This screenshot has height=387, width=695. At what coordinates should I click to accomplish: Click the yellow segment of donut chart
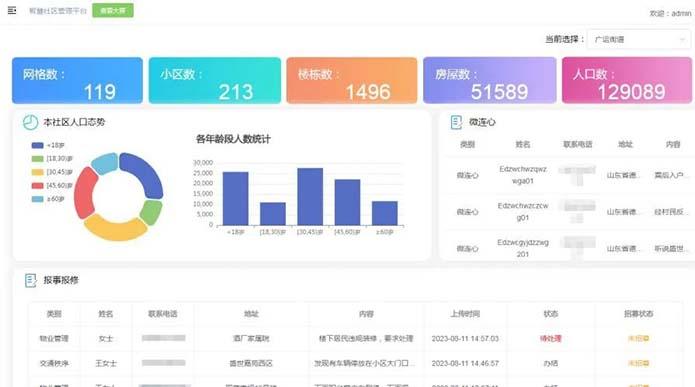(x=116, y=227)
